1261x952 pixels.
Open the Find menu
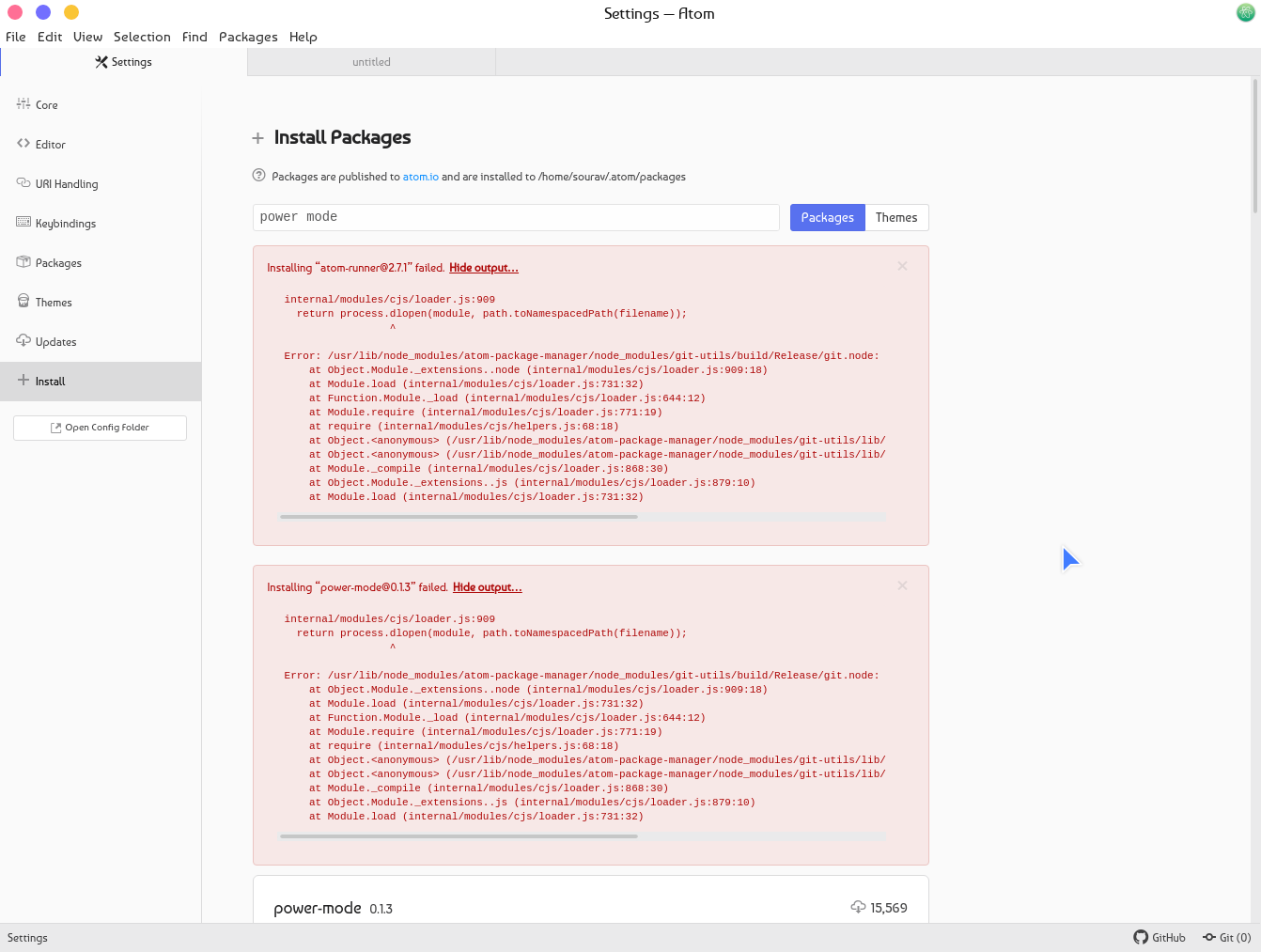[195, 37]
